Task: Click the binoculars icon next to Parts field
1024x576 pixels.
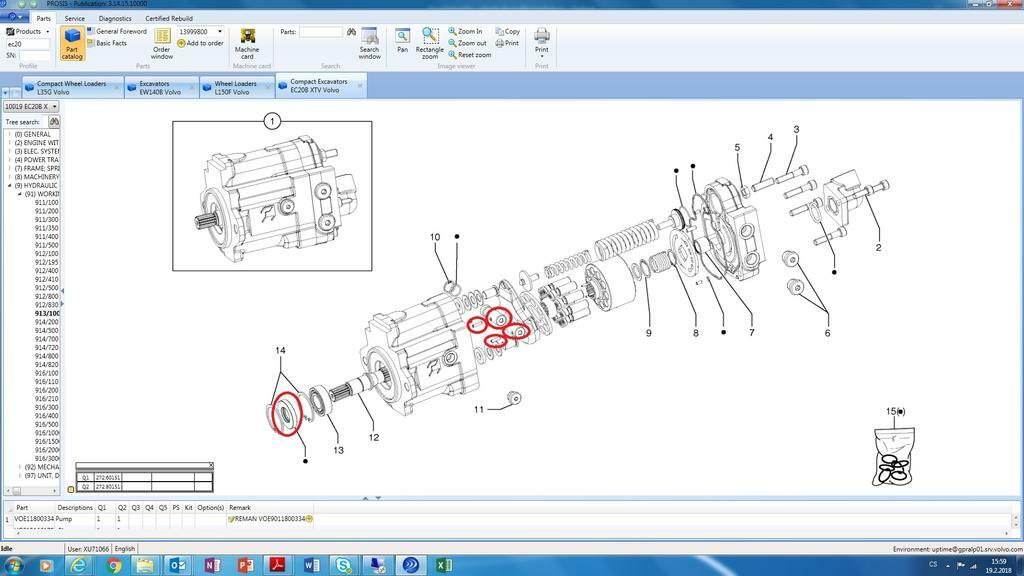Action: point(351,31)
